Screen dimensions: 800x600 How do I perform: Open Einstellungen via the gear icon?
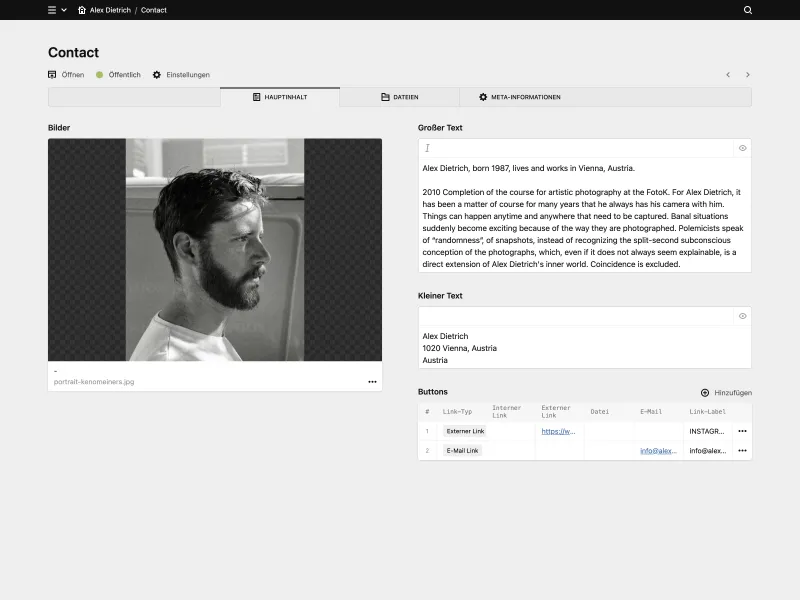coord(155,74)
